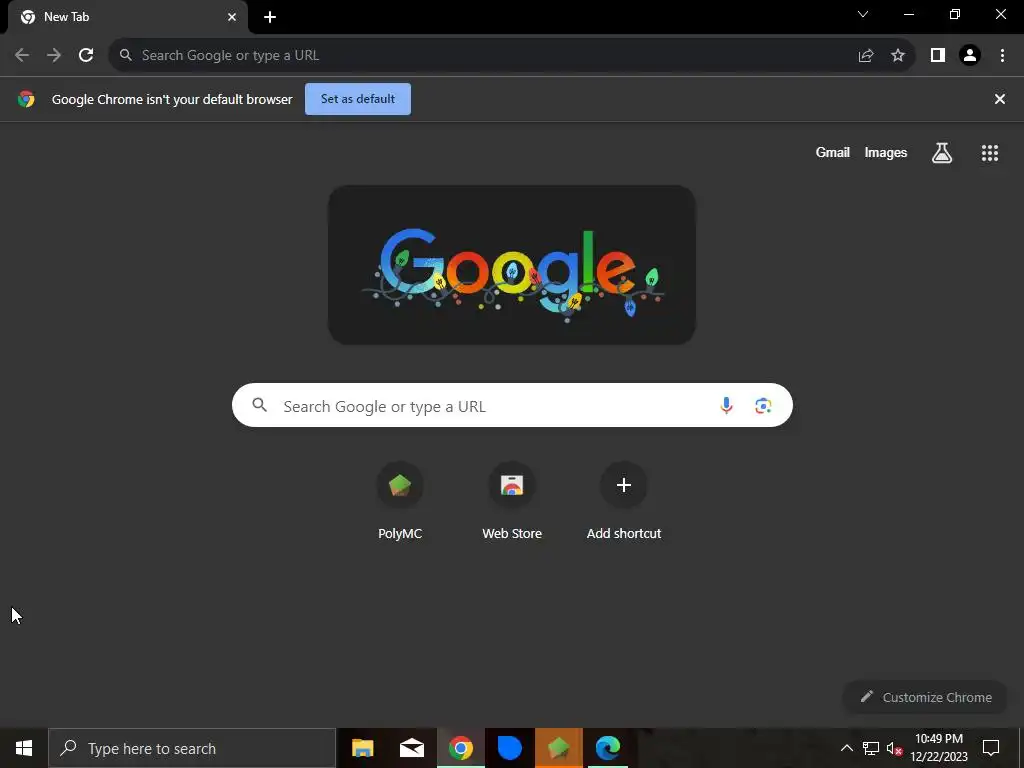Open the network status tray icon
The image size is (1024, 768).
[871, 748]
